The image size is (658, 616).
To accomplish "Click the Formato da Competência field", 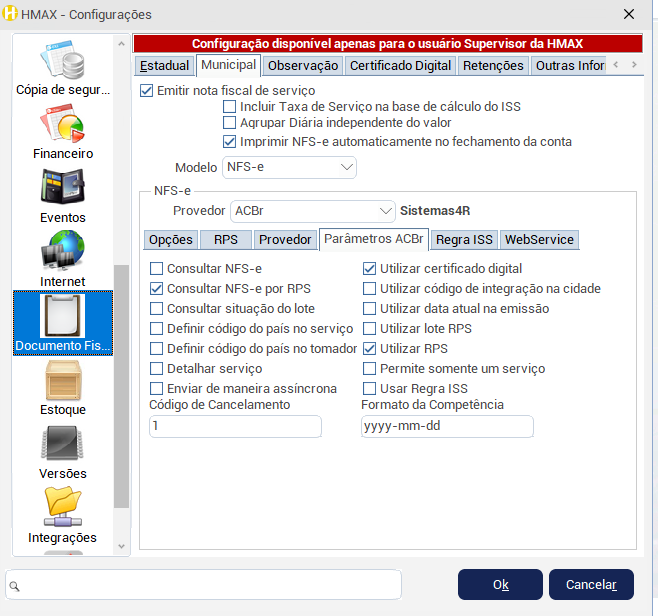I will (x=446, y=426).
